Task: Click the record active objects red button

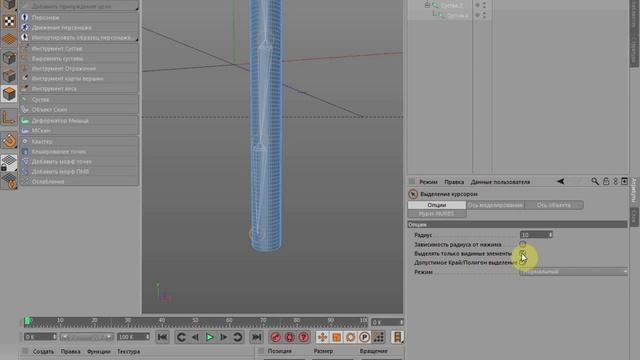Action: pyautogui.click(x=276, y=337)
